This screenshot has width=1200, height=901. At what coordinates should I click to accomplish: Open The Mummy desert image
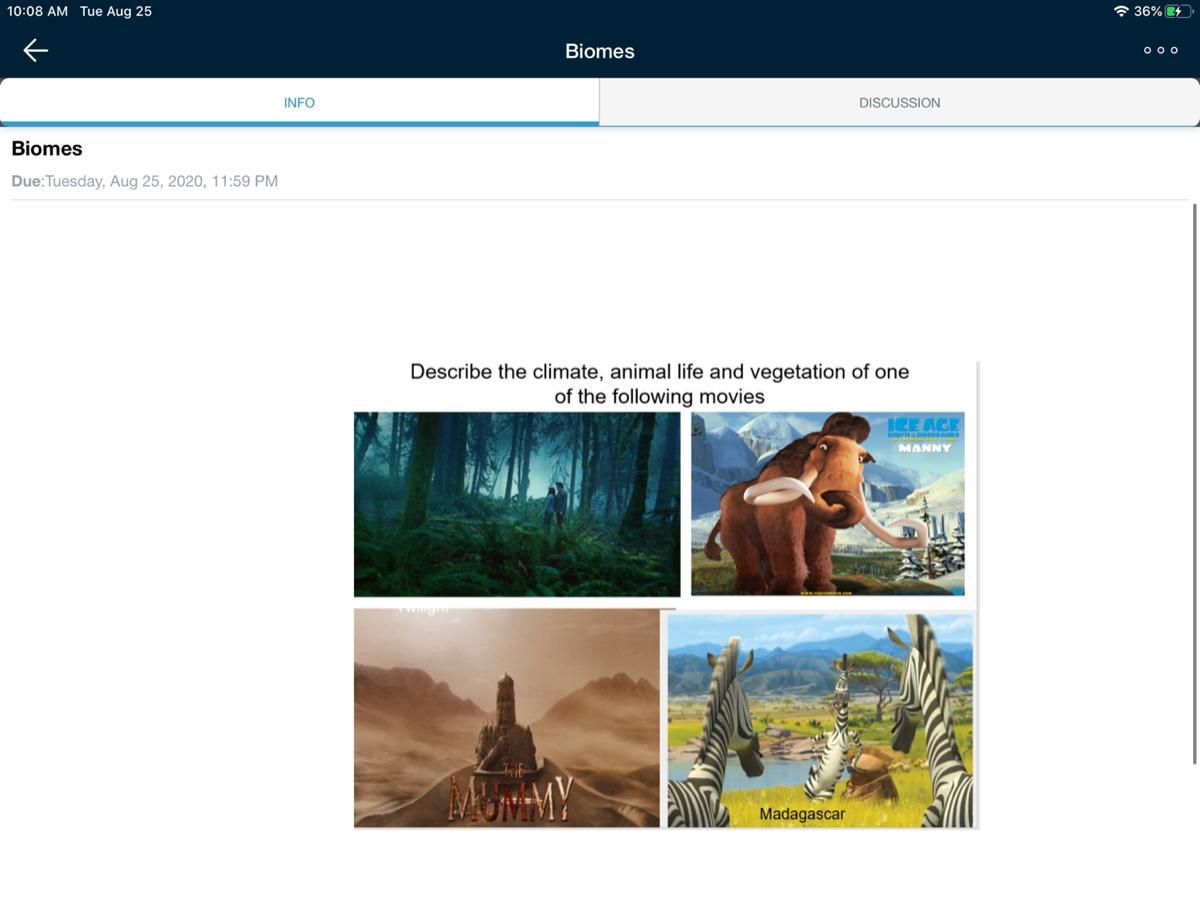(x=507, y=718)
